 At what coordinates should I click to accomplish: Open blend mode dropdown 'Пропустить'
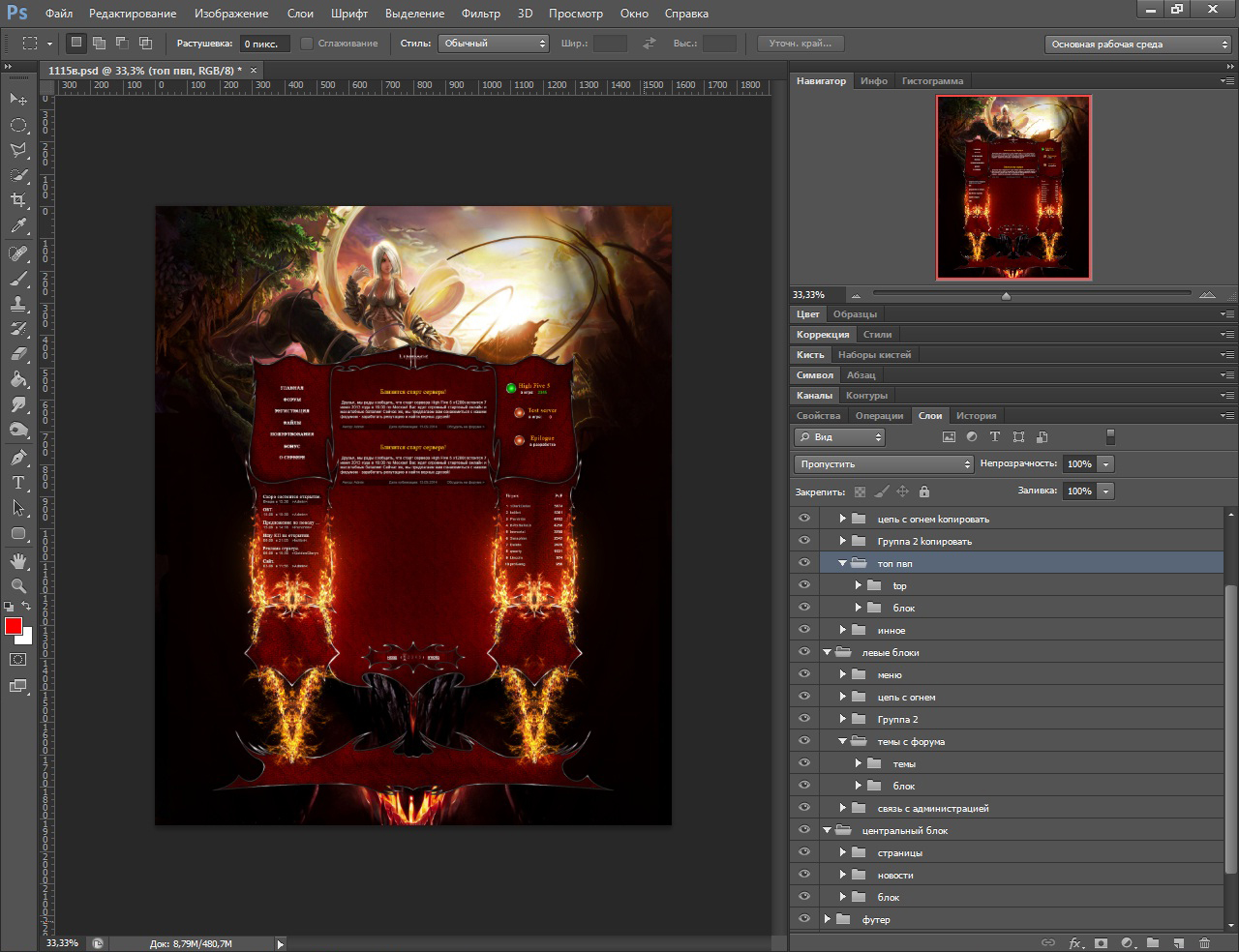click(883, 464)
